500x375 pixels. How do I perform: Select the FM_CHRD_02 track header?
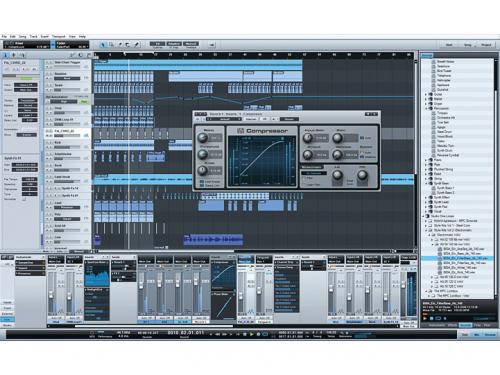coord(67,133)
